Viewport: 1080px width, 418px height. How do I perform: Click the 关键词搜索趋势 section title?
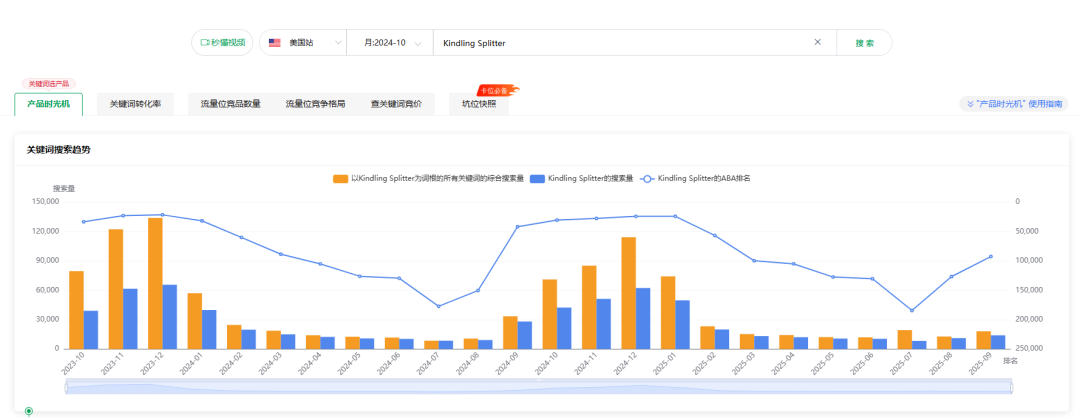tap(58, 150)
